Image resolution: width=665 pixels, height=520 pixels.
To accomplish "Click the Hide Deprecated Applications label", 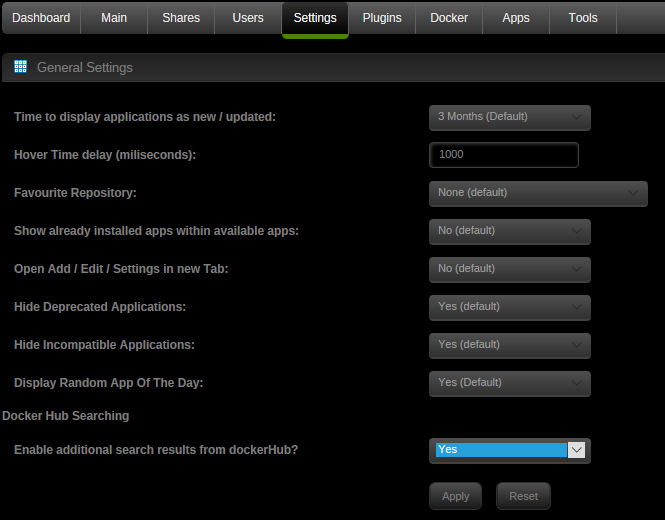I will pos(100,307).
